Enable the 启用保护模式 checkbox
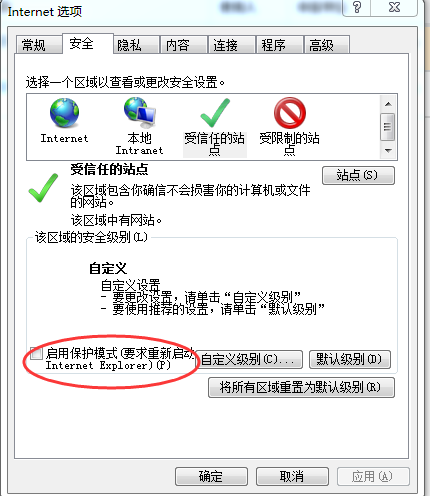 [36, 353]
